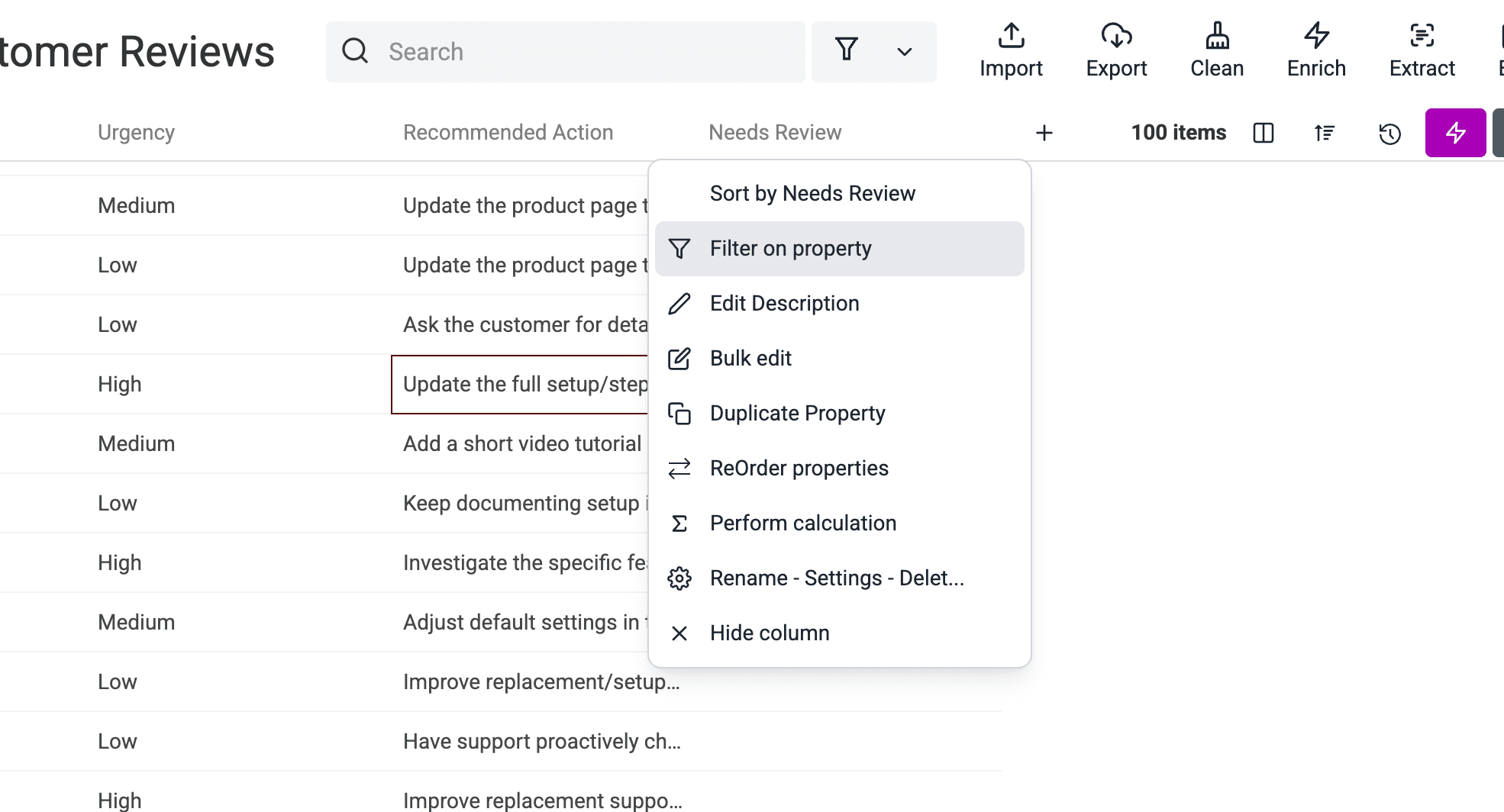This screenshot has width=1504, height=812.
Task: Click the Urgency column header
Action: (136, 133)
